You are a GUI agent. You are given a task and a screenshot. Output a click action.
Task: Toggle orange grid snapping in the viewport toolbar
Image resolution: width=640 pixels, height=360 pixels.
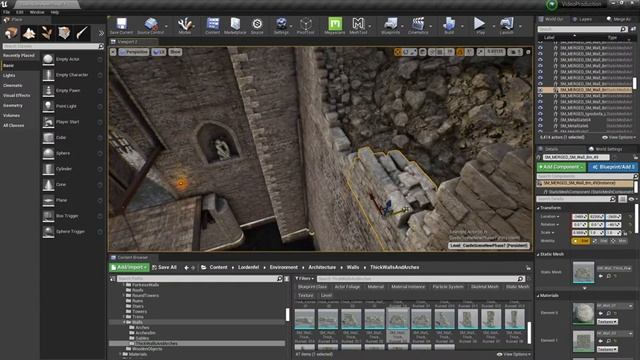click(x=460, y=52)
